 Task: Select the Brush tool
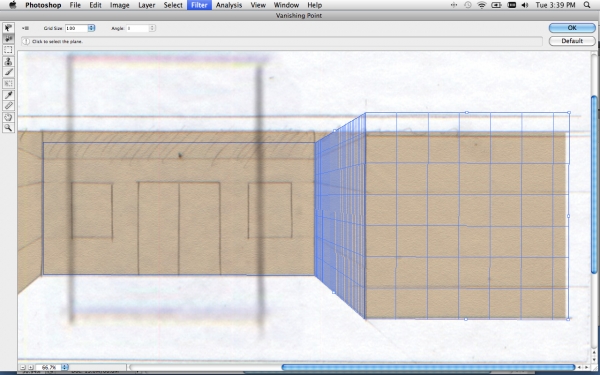pos(8,72)
